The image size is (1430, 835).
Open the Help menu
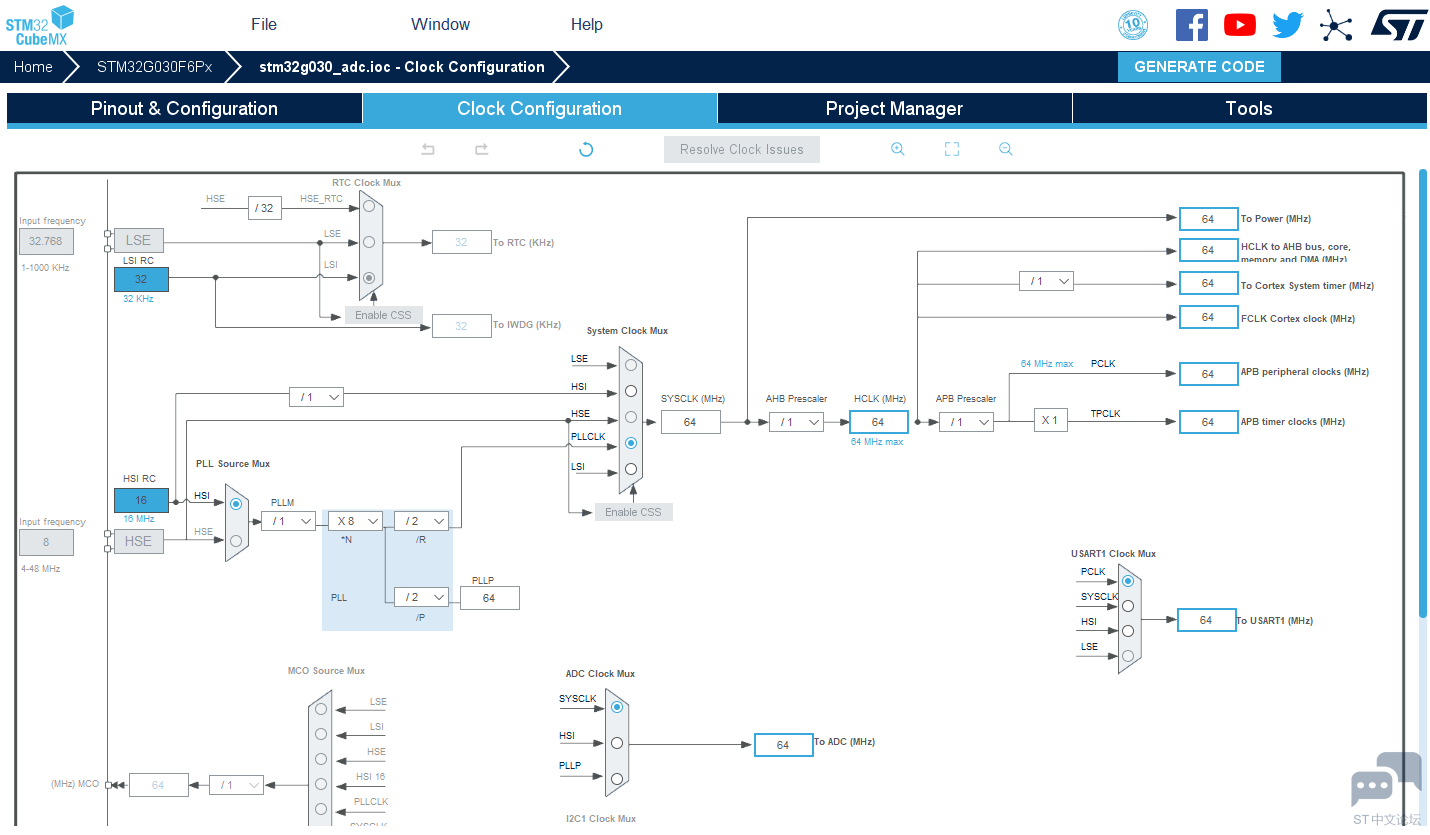(587, 25)
